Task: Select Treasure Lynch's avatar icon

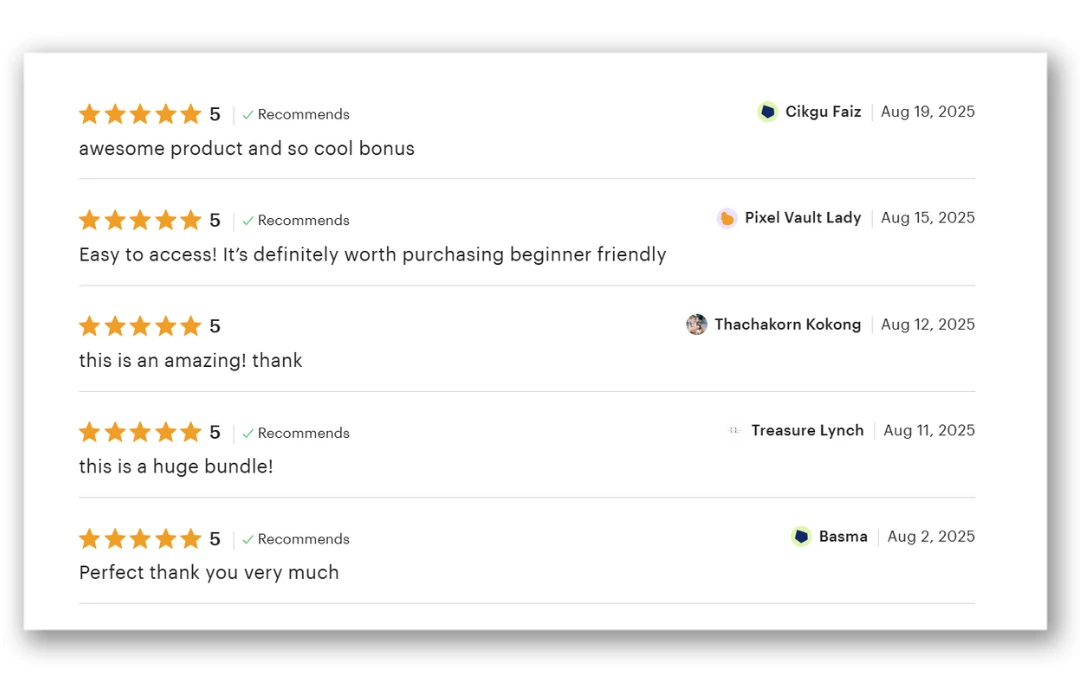Action: click(733, 430)
